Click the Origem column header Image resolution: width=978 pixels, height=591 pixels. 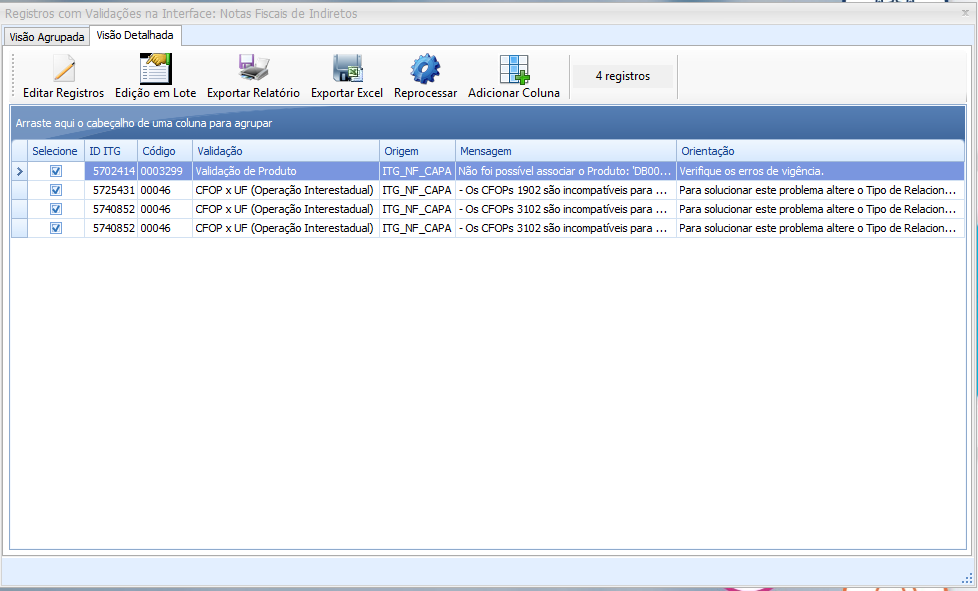coord(417,151)
